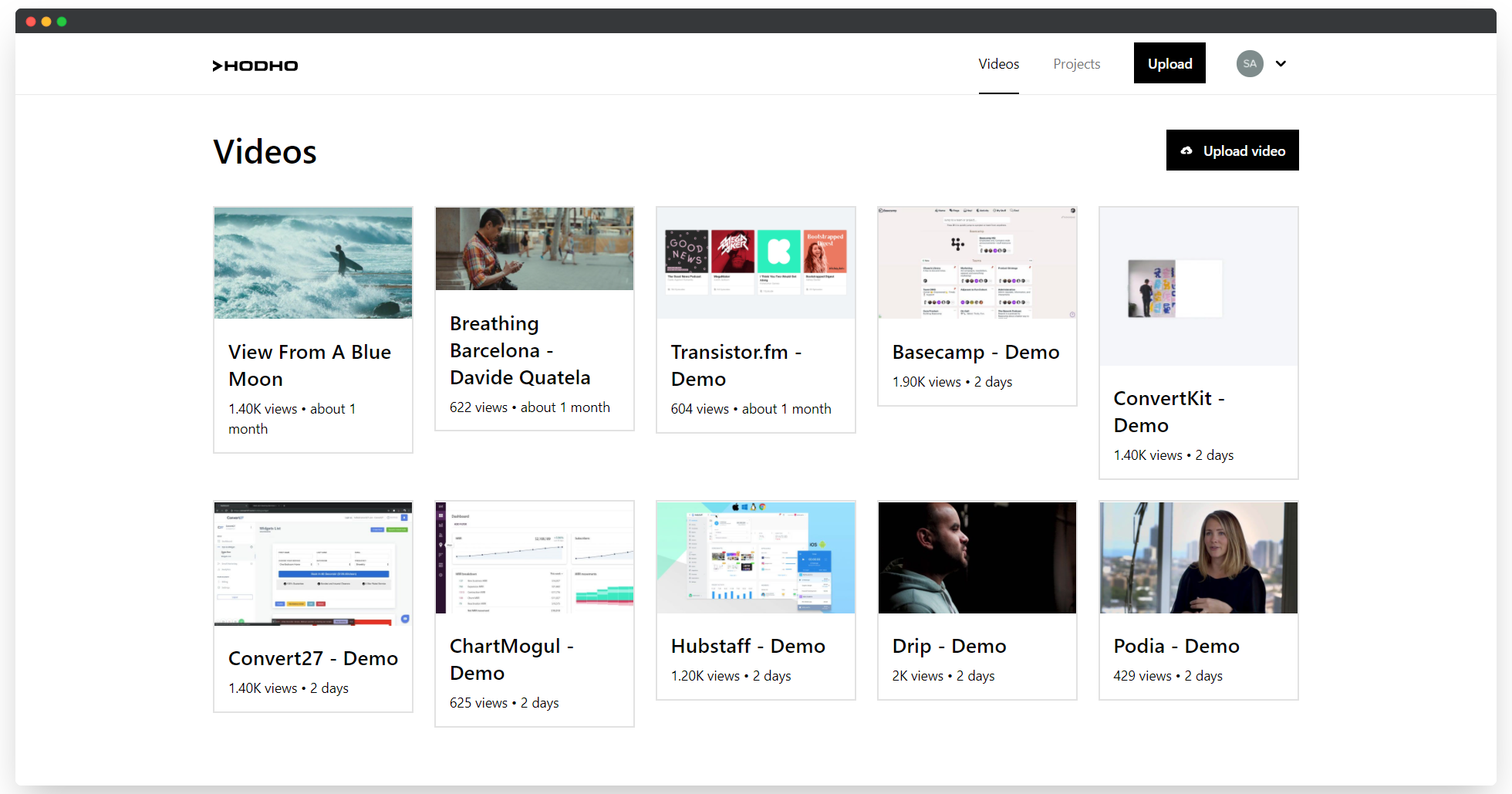Click the macOS yellow minimize button

46,22
